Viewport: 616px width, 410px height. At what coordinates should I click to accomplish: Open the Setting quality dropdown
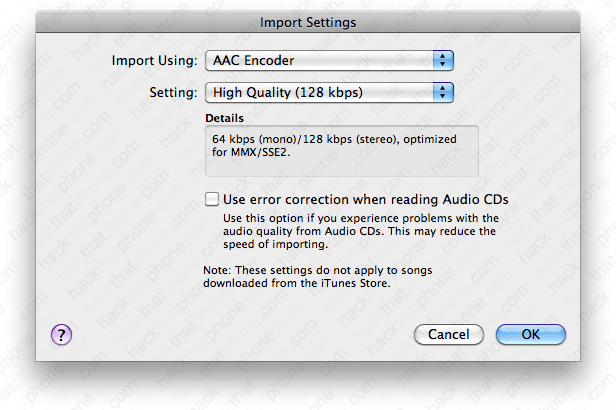coord(329,93)
